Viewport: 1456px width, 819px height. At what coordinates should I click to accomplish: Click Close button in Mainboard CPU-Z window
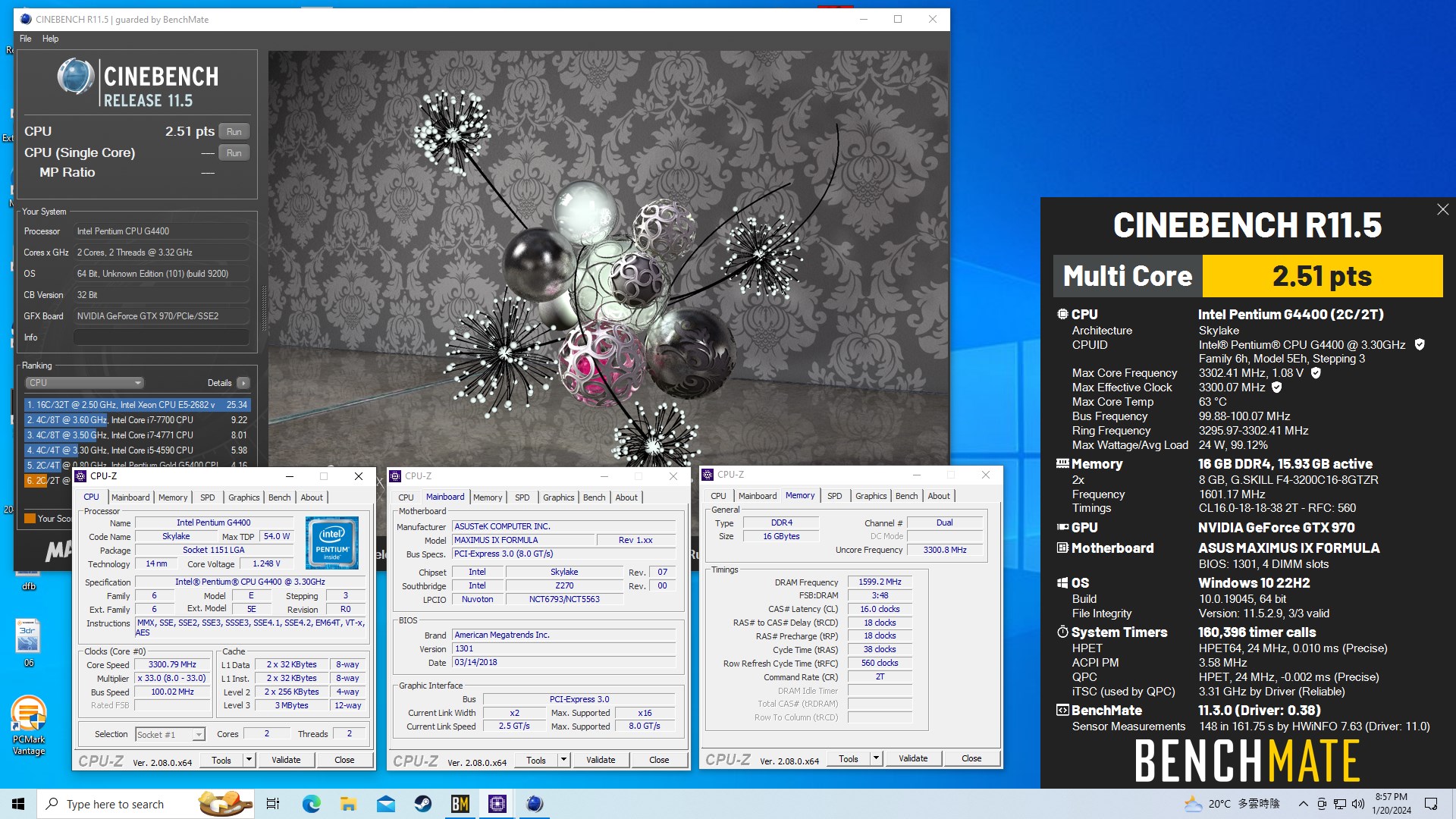[659, 760]
